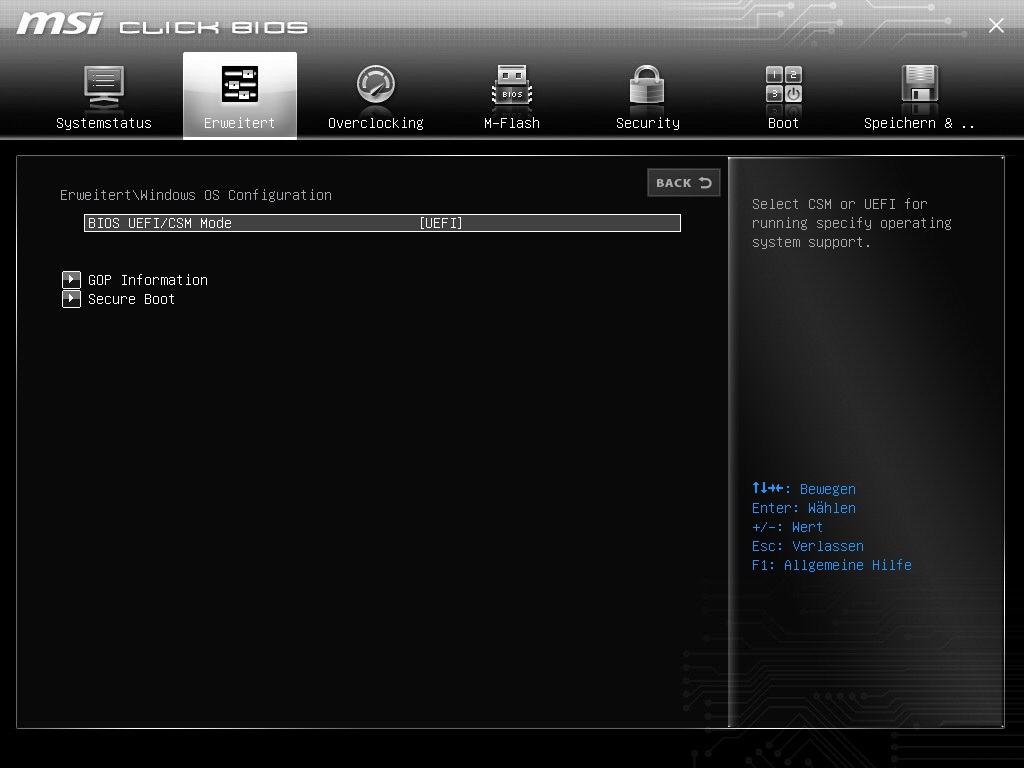1024x768 pixels.
Task: Click the '+/-: Wert' hint
Action: click(x=788, y=527)
